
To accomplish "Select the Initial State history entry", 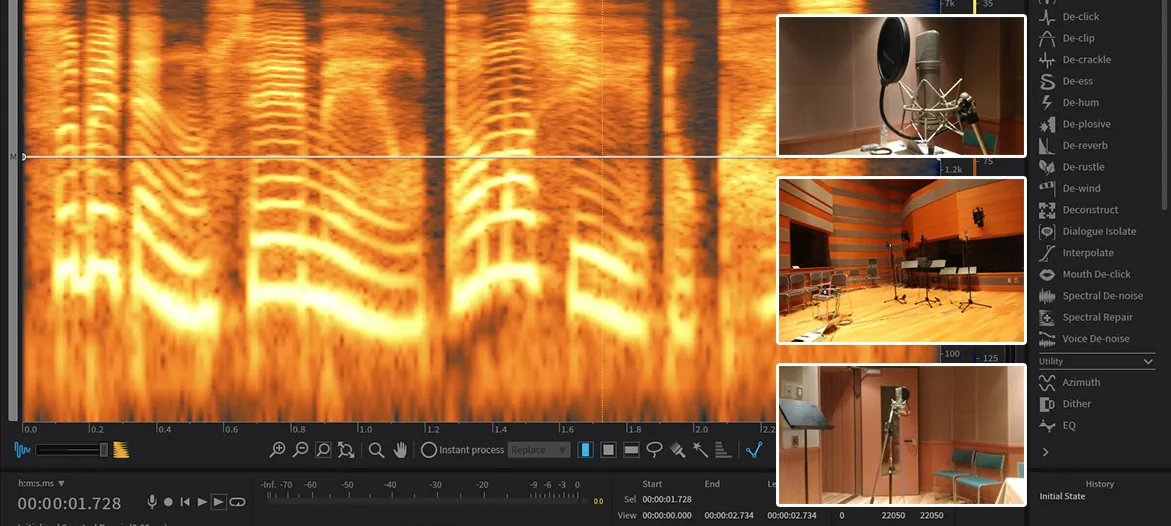I will (x=1062, y=496).
